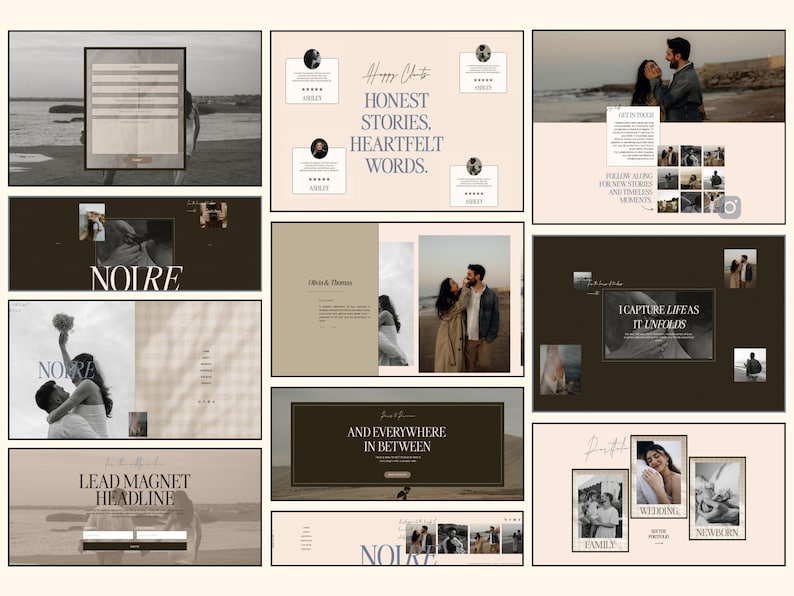Click HOME in the plaid Noire page menu
Image resolution: width=794 pixels, height=596 pixels.
point(206,351)
